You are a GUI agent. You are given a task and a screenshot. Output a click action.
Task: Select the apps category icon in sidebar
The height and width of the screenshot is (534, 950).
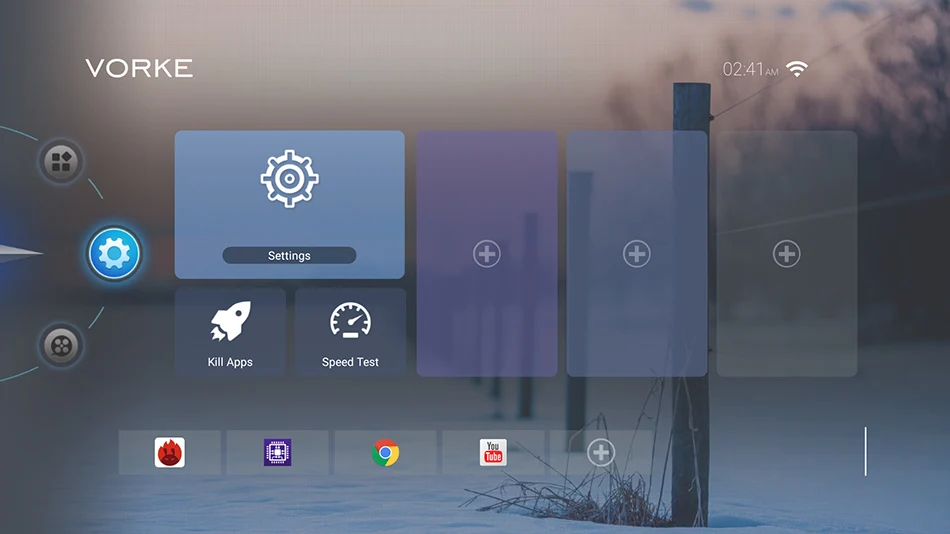point(61,162)
